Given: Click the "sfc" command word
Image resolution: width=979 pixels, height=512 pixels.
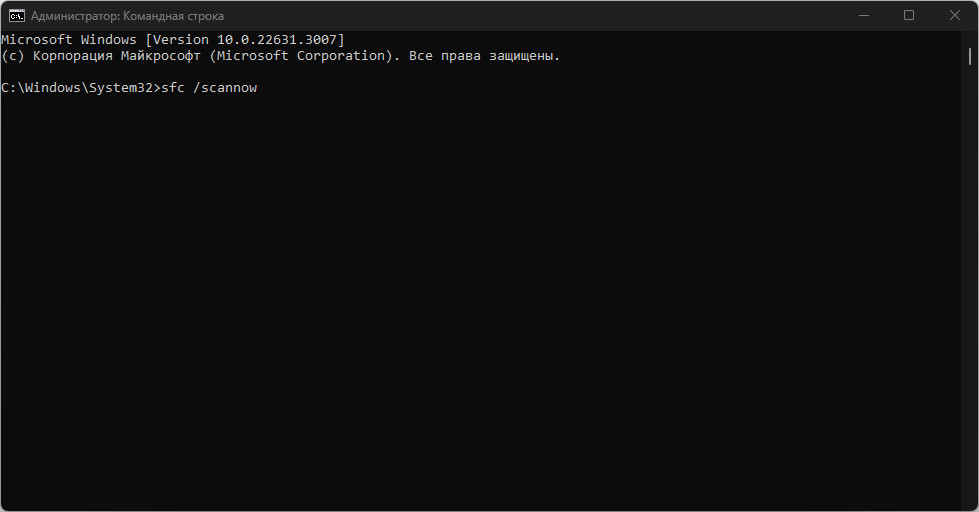Looking at the screenshot, I should pos(174,88).
